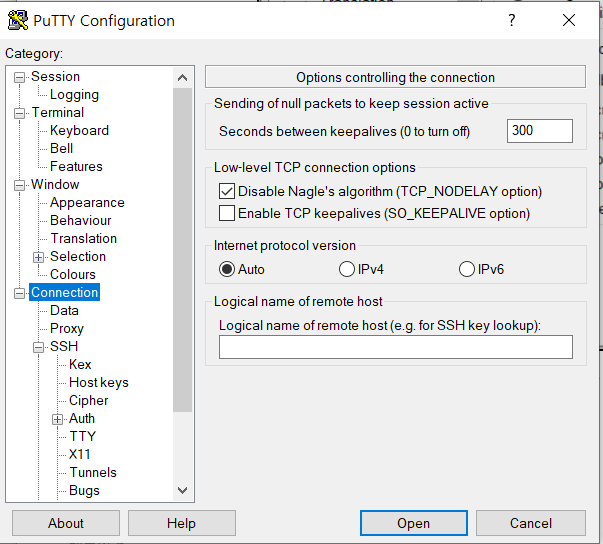
Task: Click the keepalive seconds field
Action: pos(540,131)
